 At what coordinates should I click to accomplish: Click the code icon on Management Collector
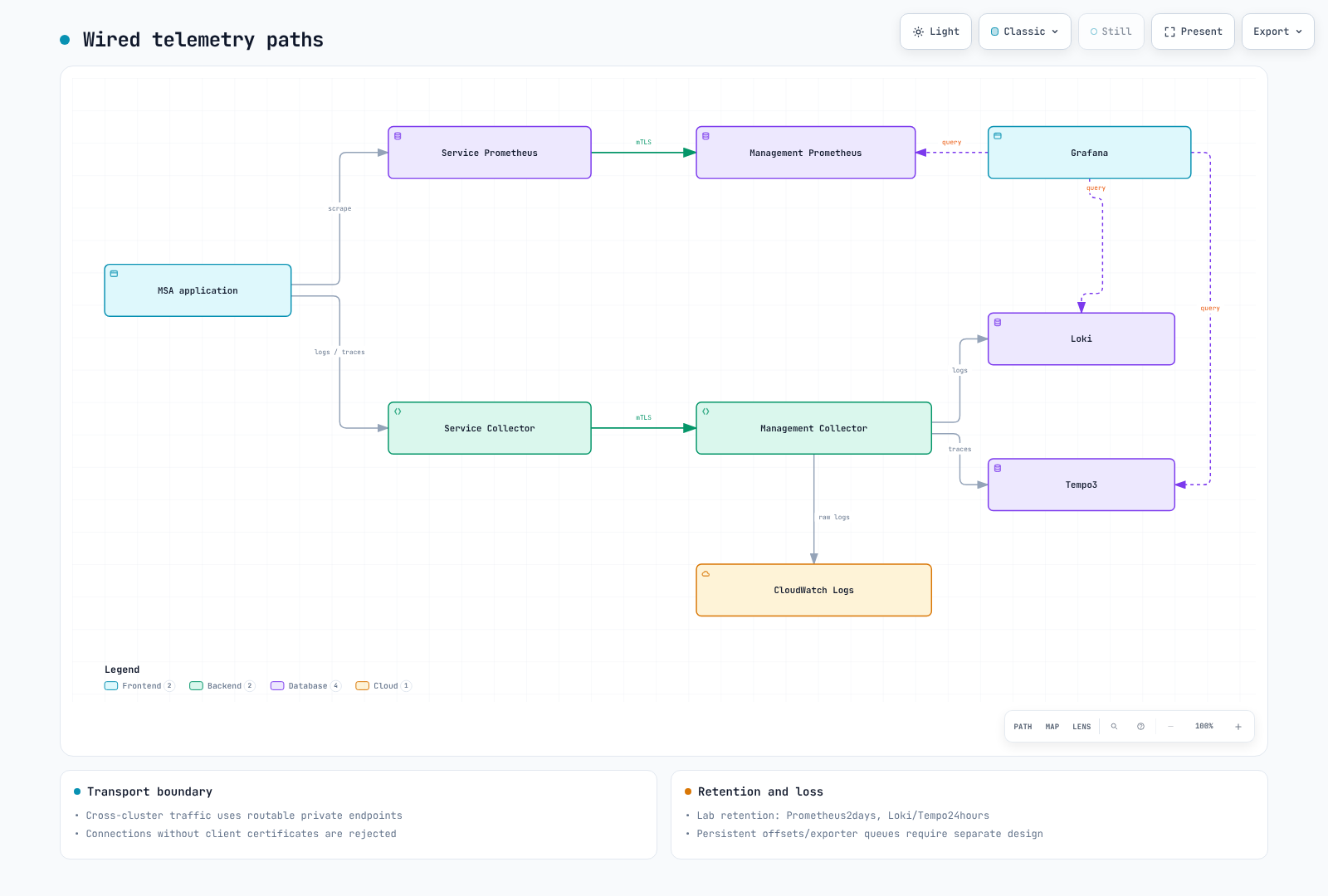pyautogui.click(x=705, y=411)
